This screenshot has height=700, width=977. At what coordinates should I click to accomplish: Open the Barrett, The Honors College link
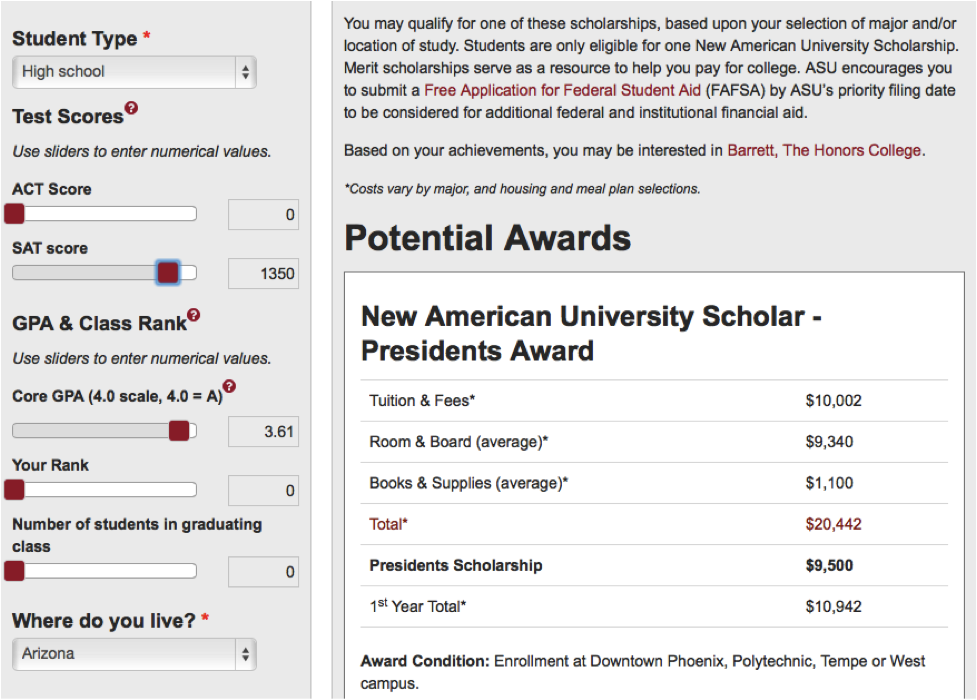click(824, 151)
